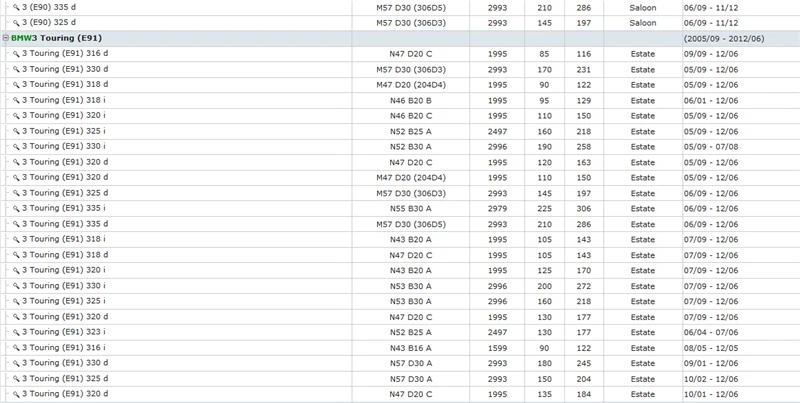The width and height of the screenshot is (800, 403).
Task: Collapse the BMW 3 Touring (E91) group
Action: pyautogui.click(x=6, y=38)
